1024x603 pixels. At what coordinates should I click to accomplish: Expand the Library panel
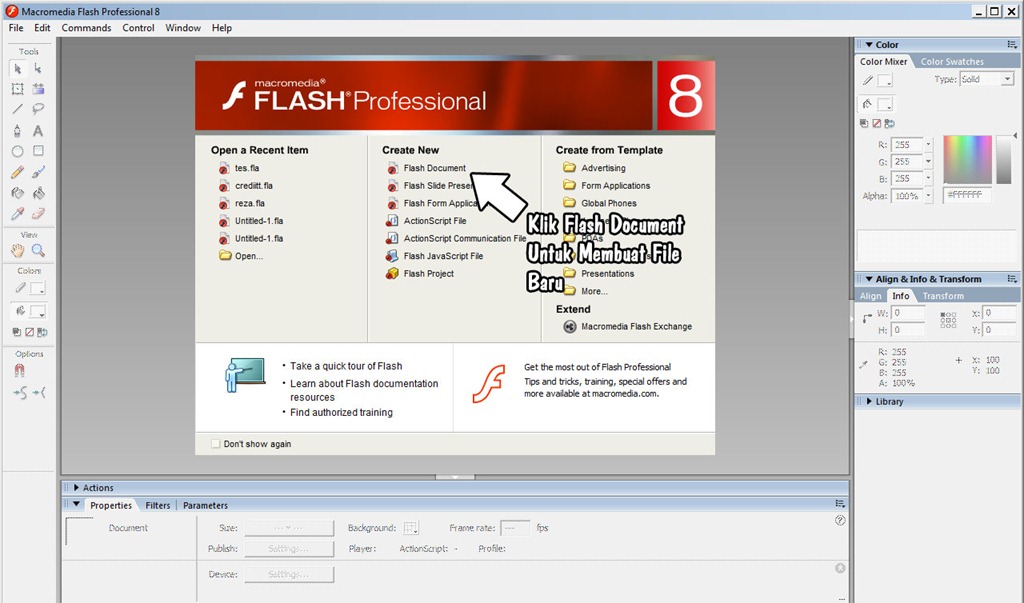(x=869, y=401)
